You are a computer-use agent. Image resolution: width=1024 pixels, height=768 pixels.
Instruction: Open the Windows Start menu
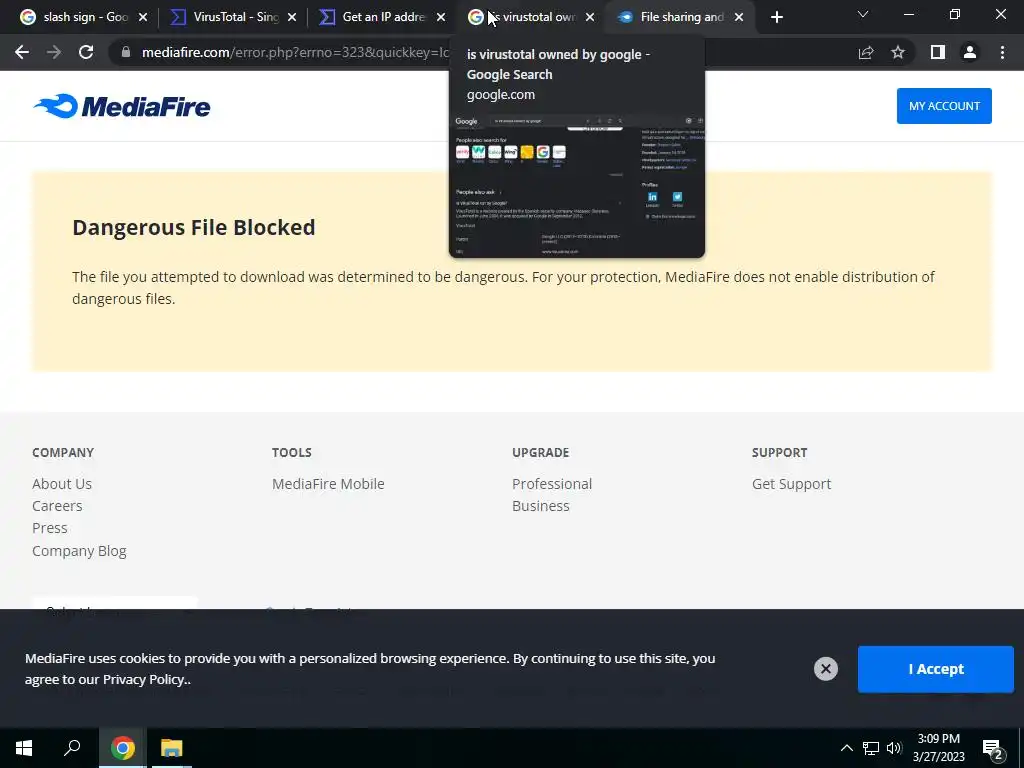[24, 748]
